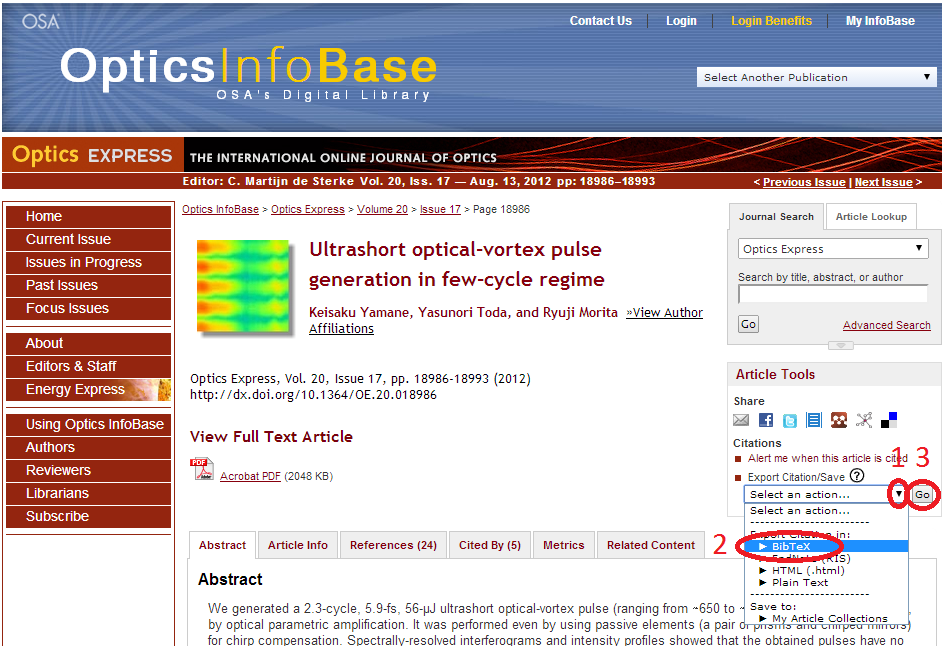942x646 pixels.
Task: Open Current Issue in the sidebar
Action: pos(89,239)
